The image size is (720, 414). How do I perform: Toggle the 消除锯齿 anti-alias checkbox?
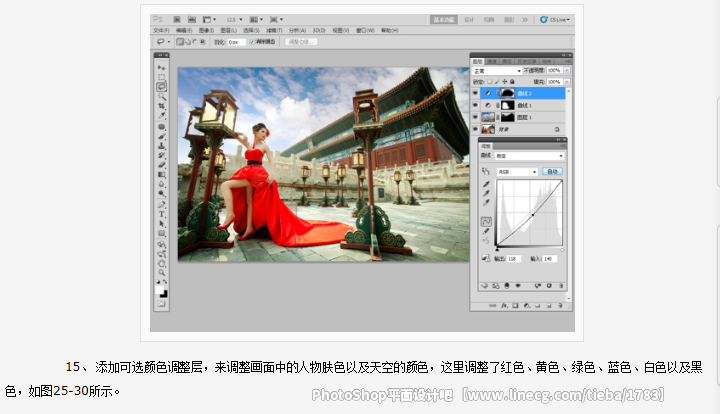pos(252,42)
